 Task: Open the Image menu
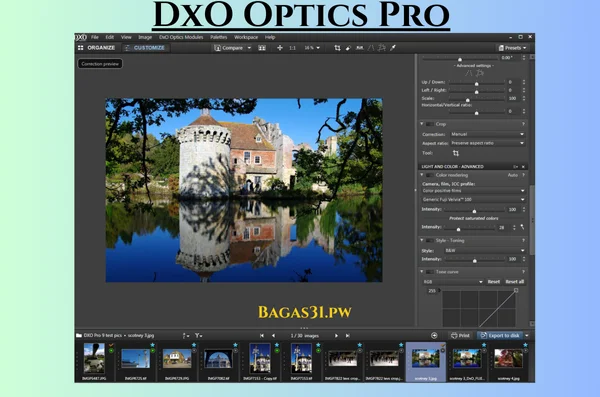click(x=145, y=37)
